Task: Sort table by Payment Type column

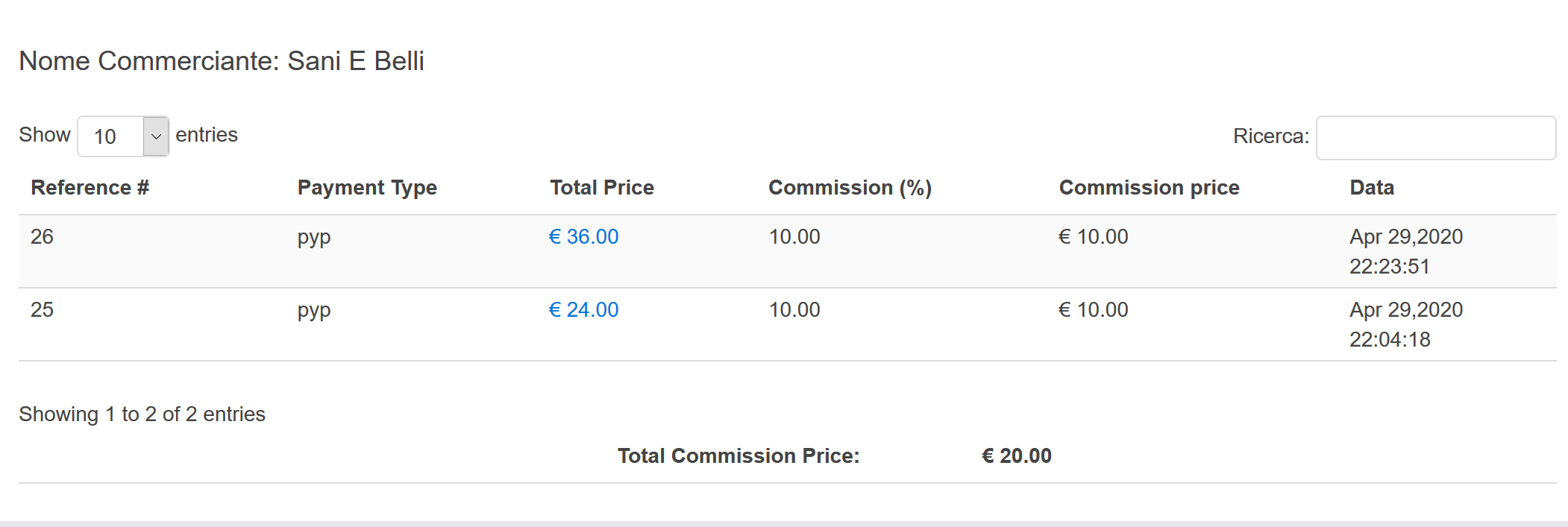Action: click(367, 188)
